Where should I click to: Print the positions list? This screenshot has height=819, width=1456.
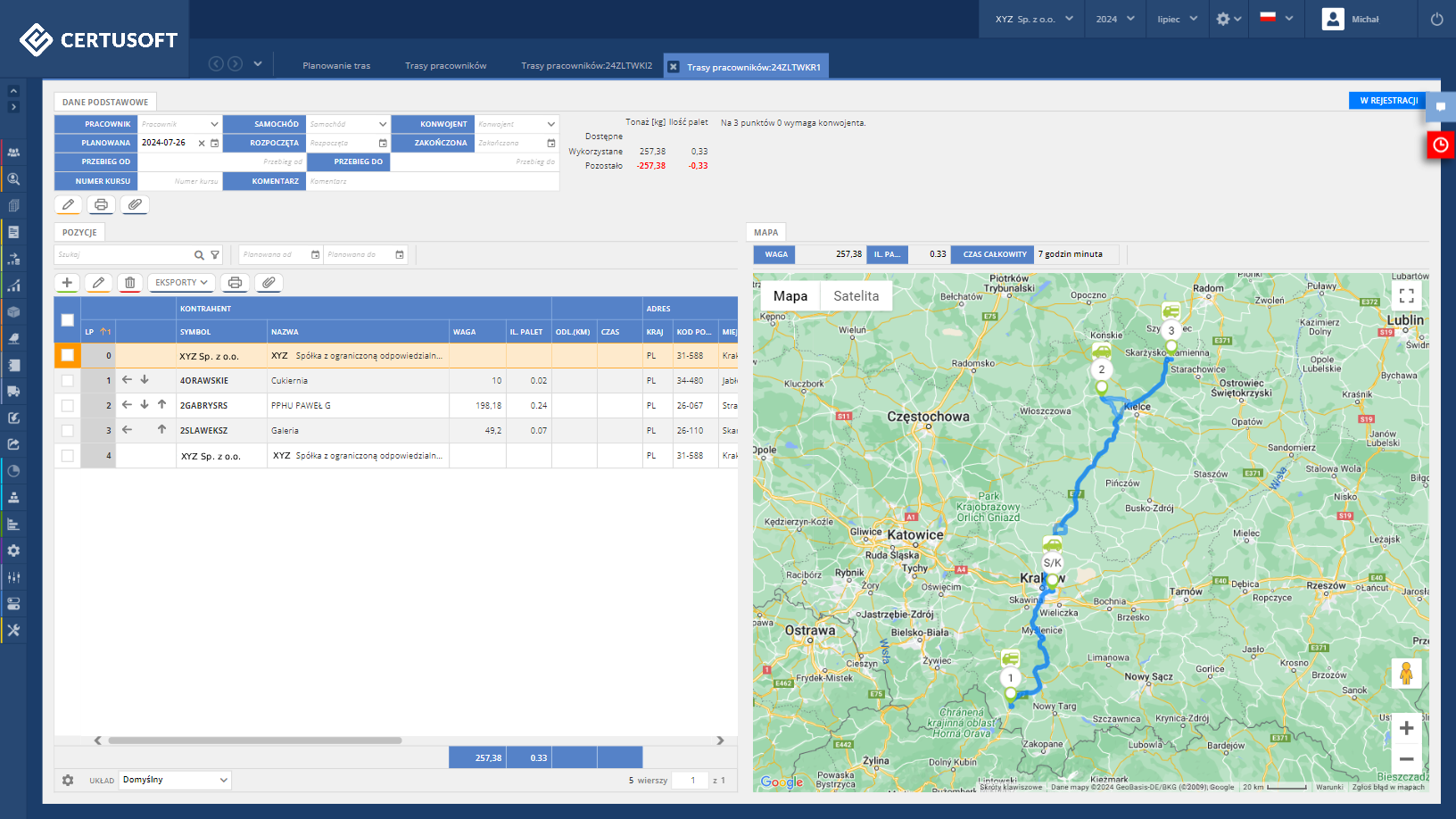[235, 283]
